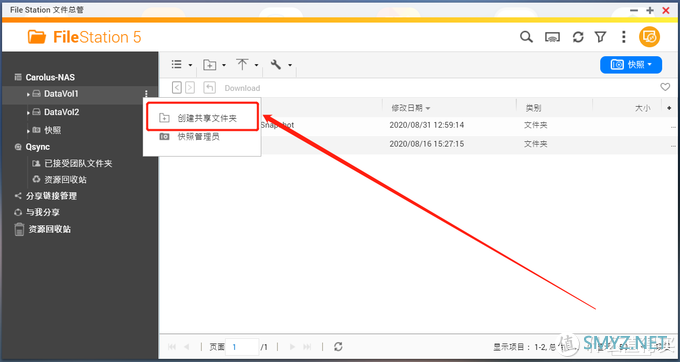Go to previous page pagination arrow
Screen dimensions: 680x362
click(x=186, y=347)
